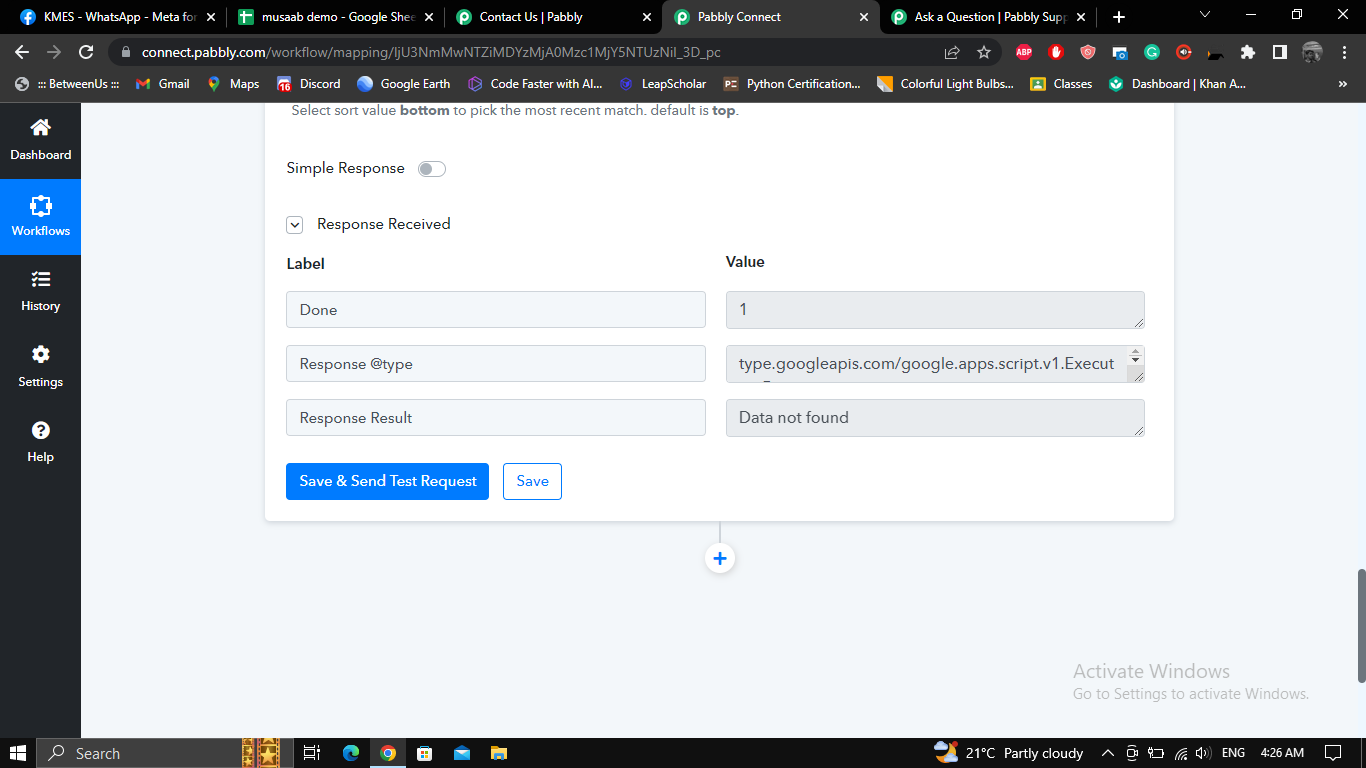1366x768 pixels.
Task: Focus the Chrome address bar URL
Action: (x=431, y=52)
